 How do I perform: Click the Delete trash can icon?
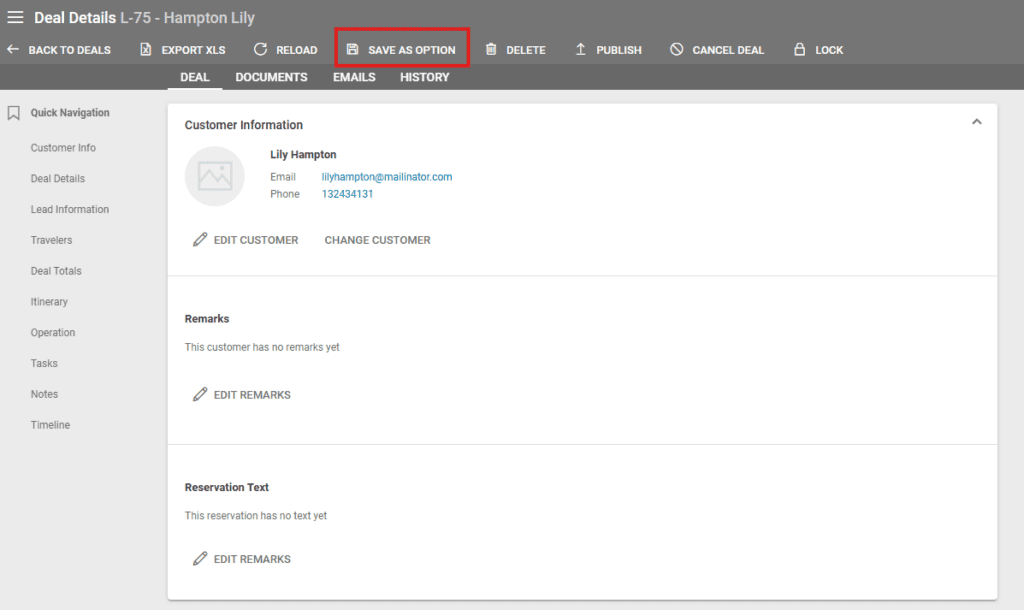[x=491, y=49]
